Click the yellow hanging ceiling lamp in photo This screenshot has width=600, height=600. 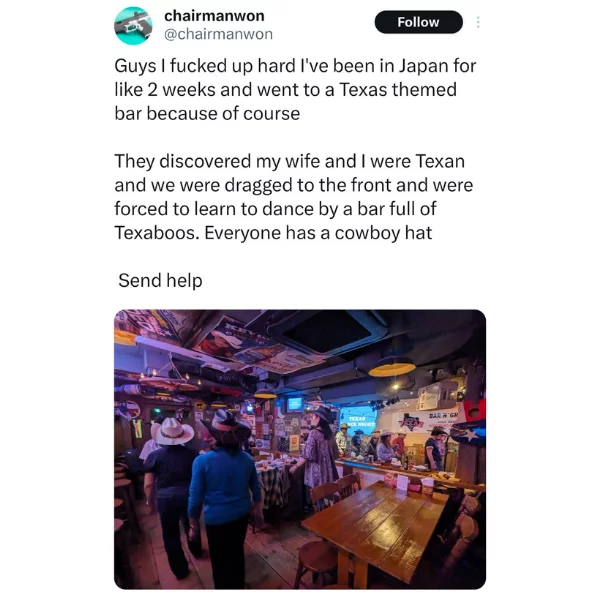tap(391, 367)
